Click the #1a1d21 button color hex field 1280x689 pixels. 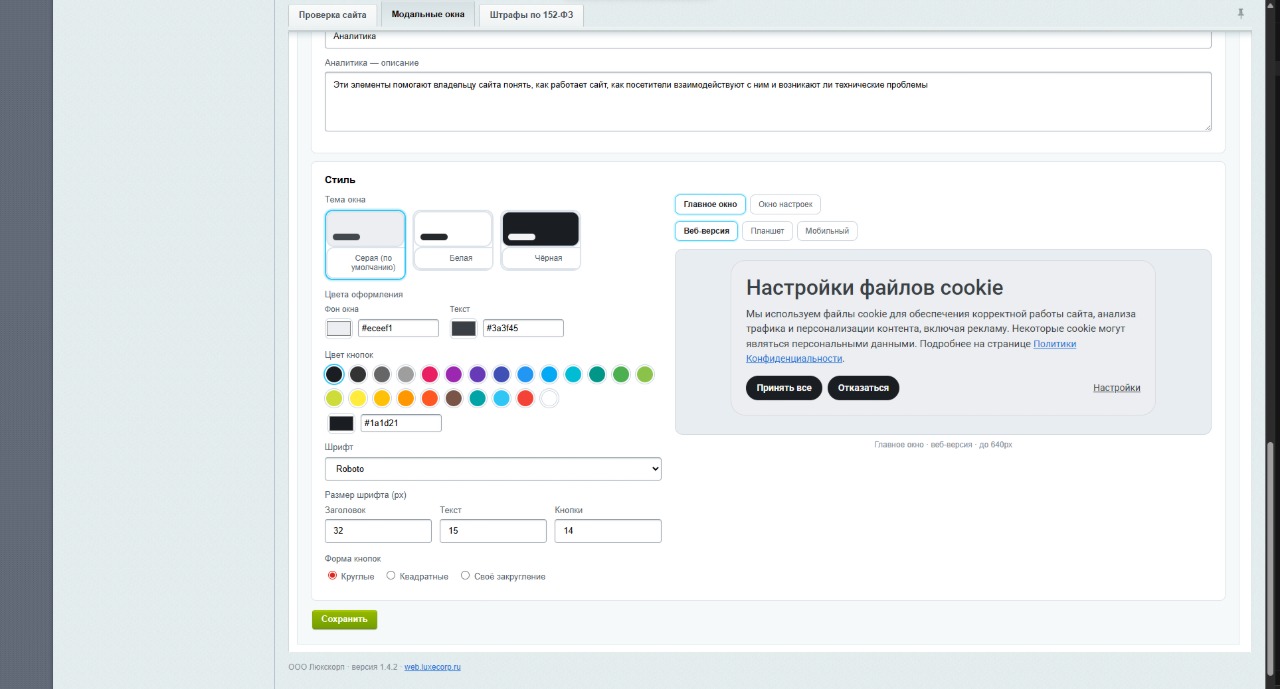coord(401,423)
